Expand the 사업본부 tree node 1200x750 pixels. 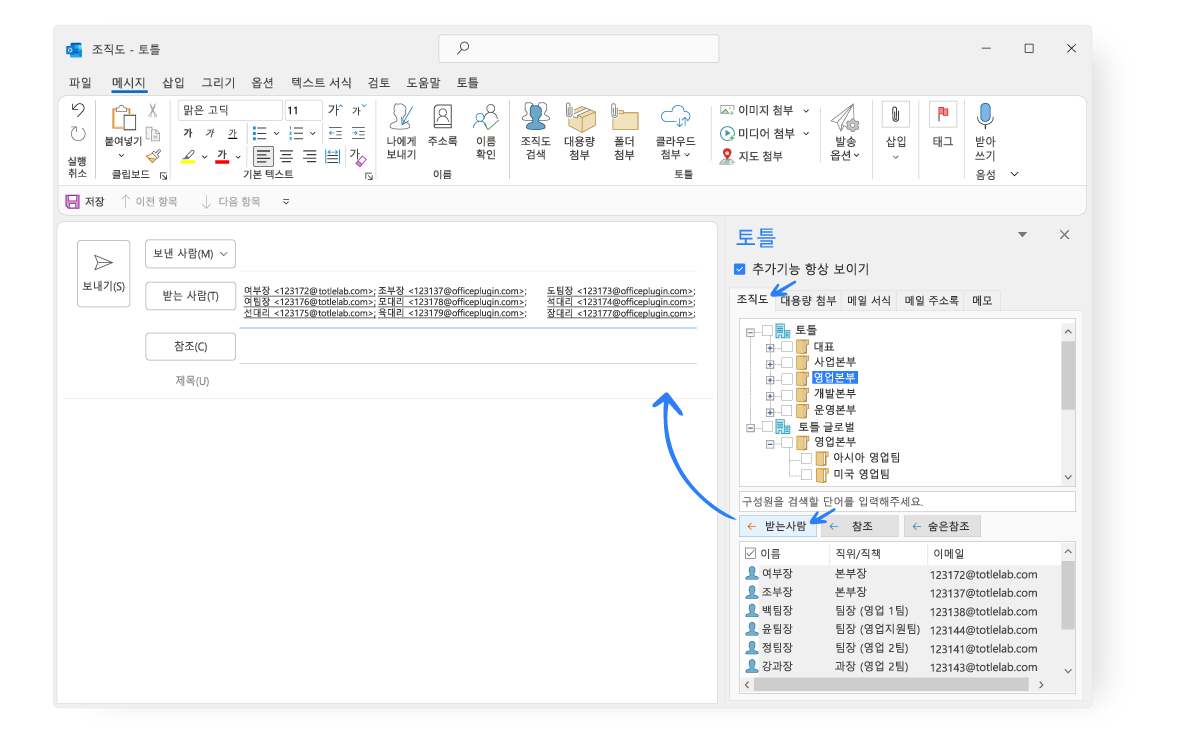click(x=770, y=362)
